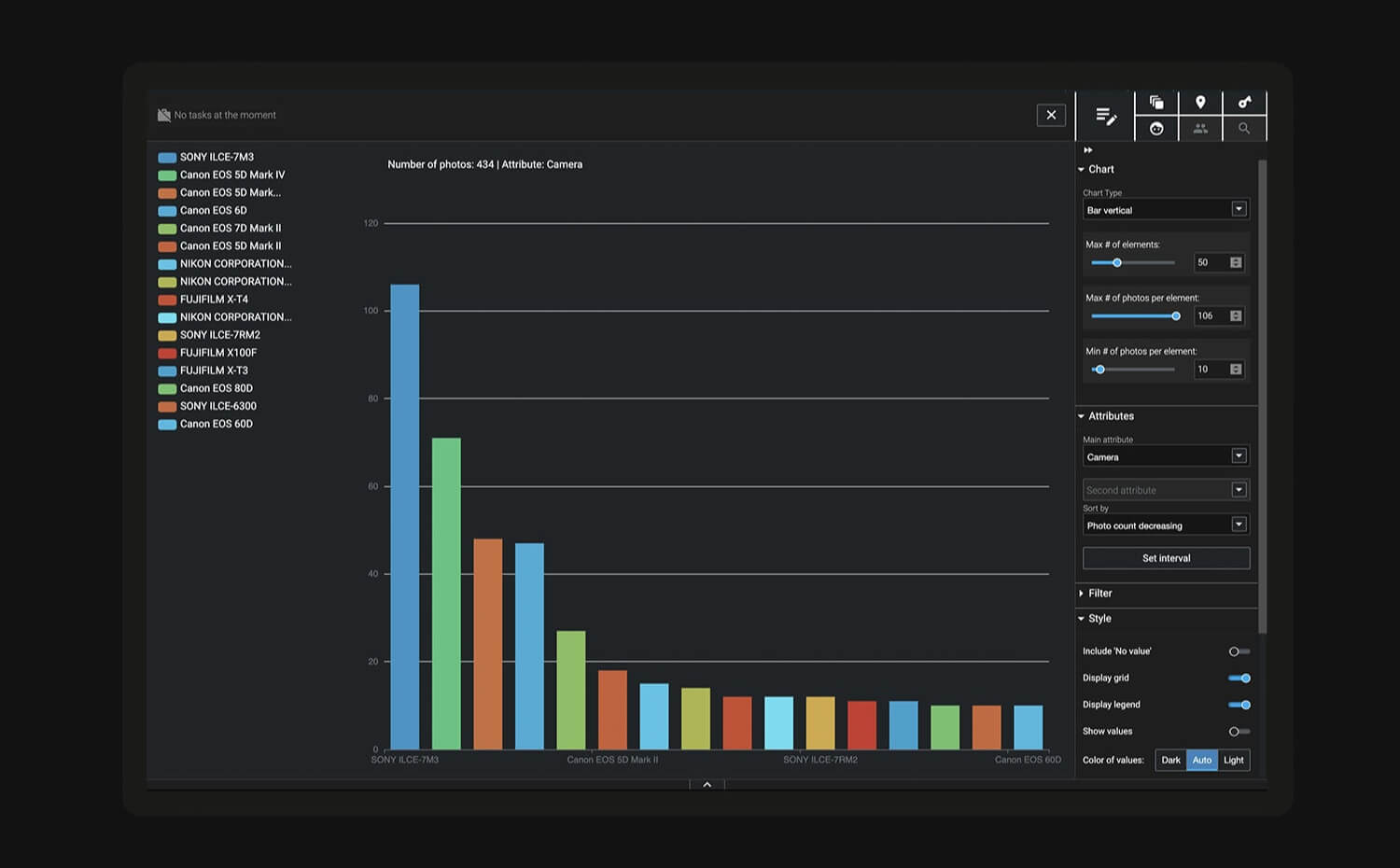
Task: Click the double-arrow collapse panel icon
Action: (1088, 150)
